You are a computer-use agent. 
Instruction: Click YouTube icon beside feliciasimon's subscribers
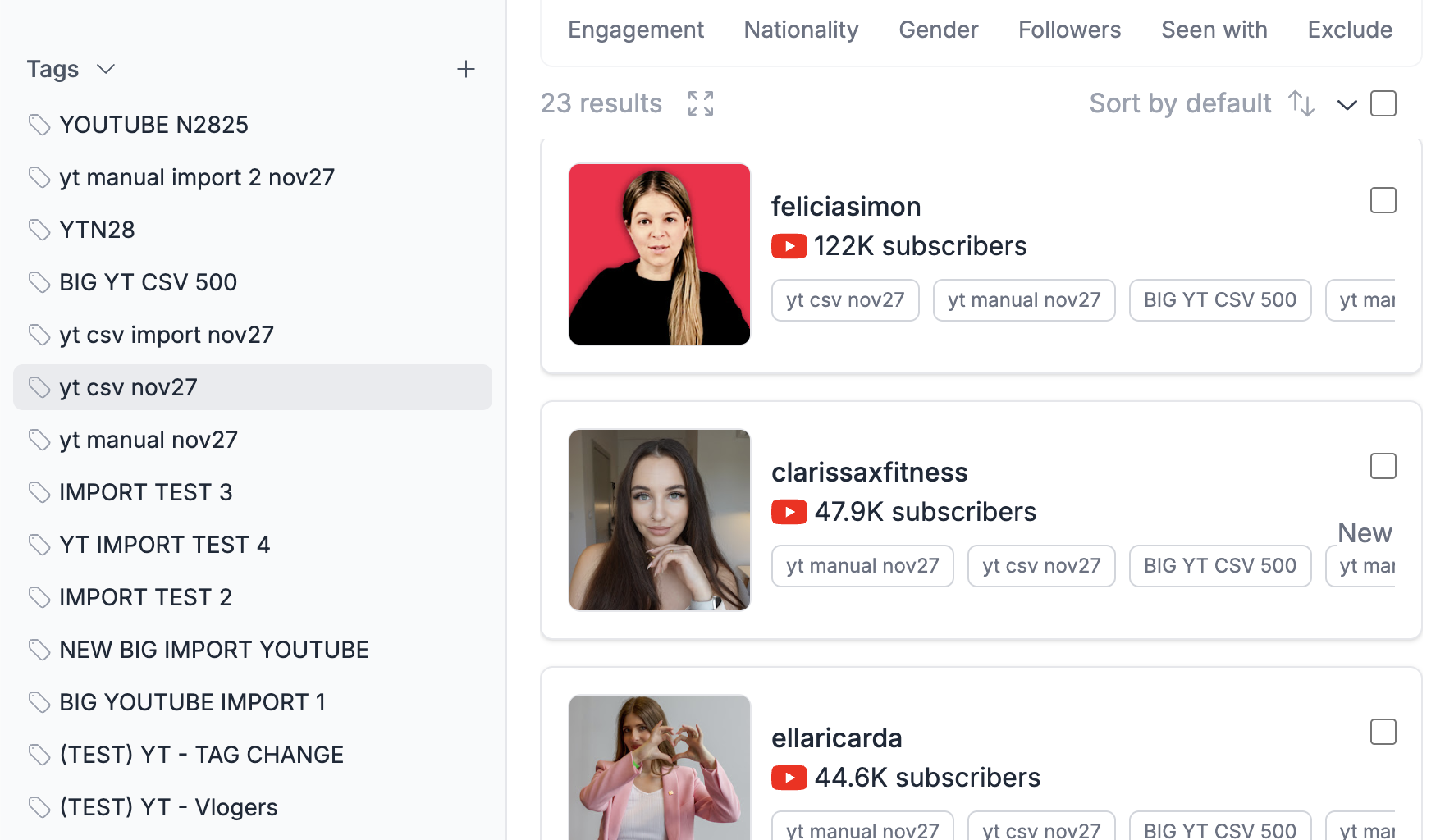pyautogui.click(x=789, y=246)
